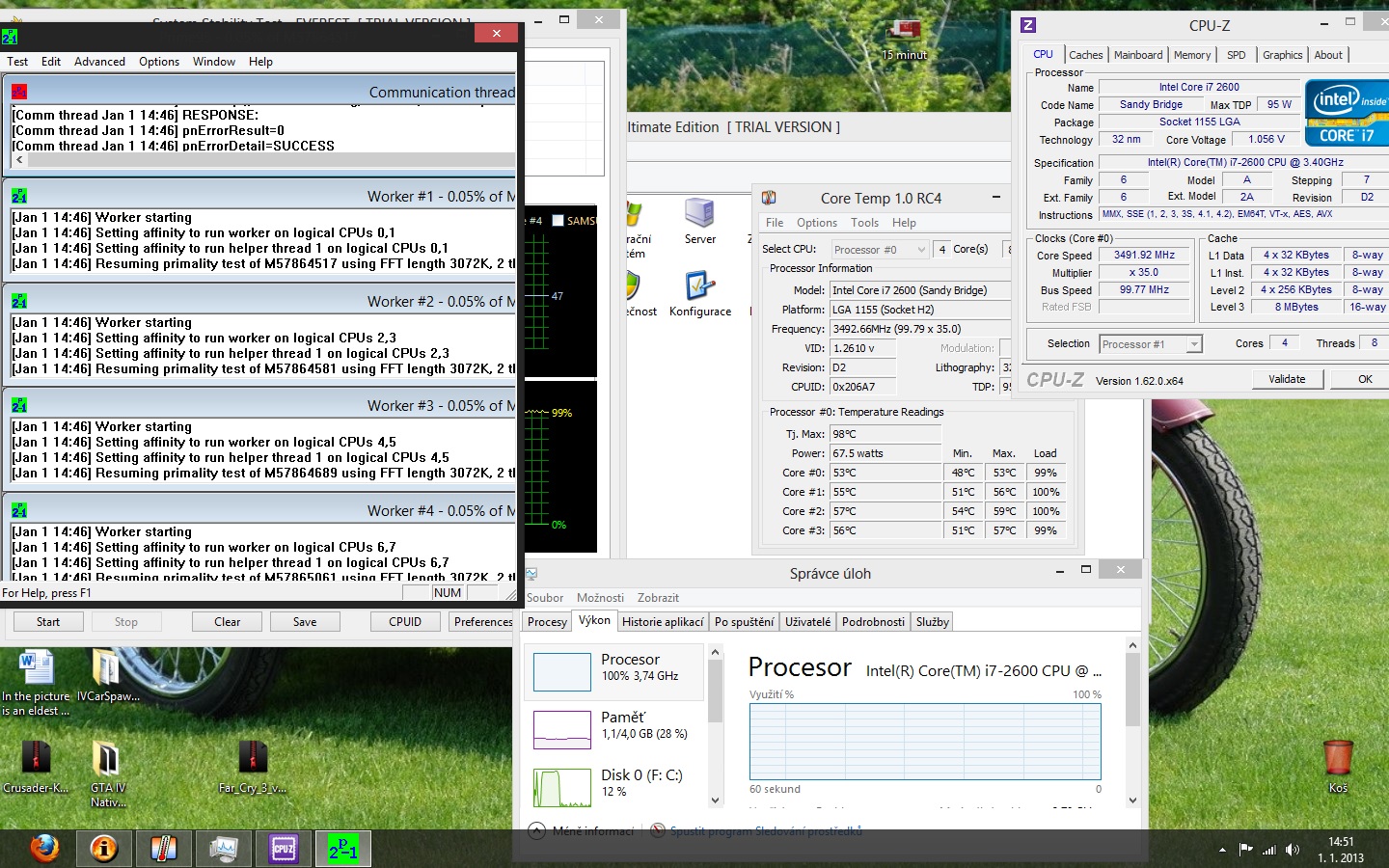Click scroll-down arrow of performance resource list
Image resolution: width=1389 pixels, height=868 pixels.
point(715,800)
